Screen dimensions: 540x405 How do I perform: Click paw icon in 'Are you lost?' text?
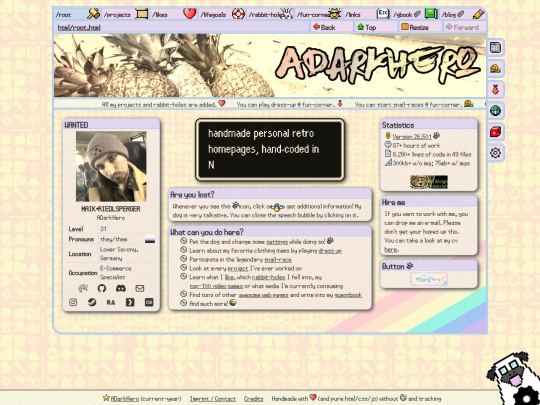coord(236,206)
